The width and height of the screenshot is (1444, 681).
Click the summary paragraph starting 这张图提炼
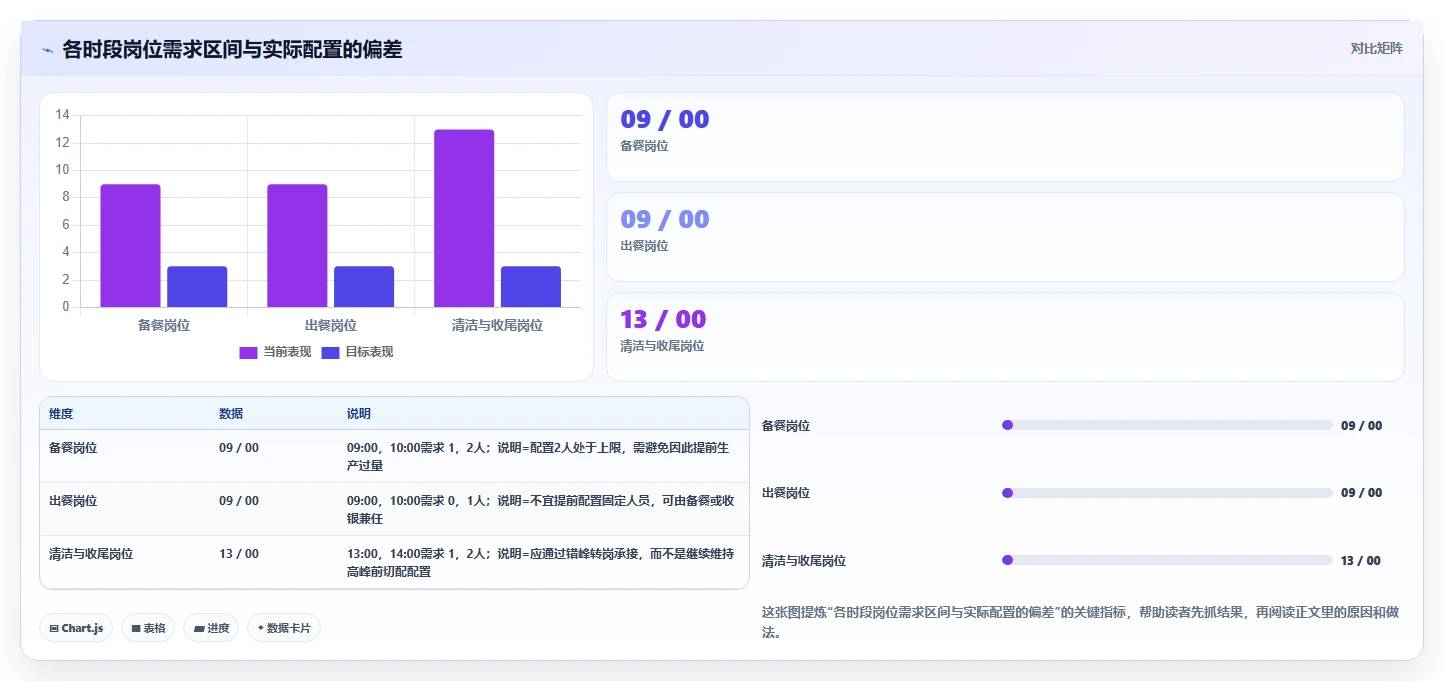click(1080, 622)
